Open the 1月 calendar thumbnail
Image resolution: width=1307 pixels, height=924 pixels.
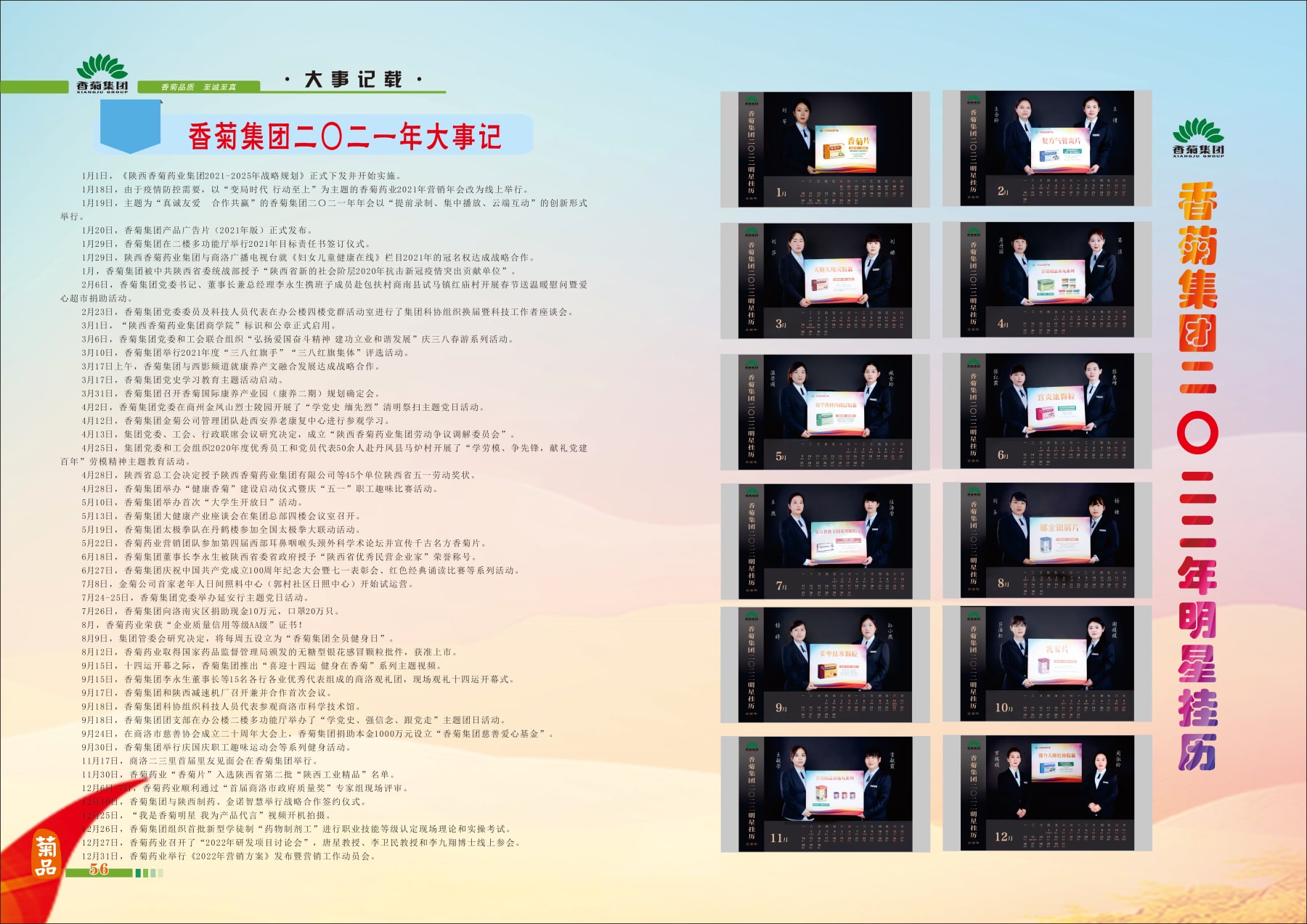click(825, 150)
